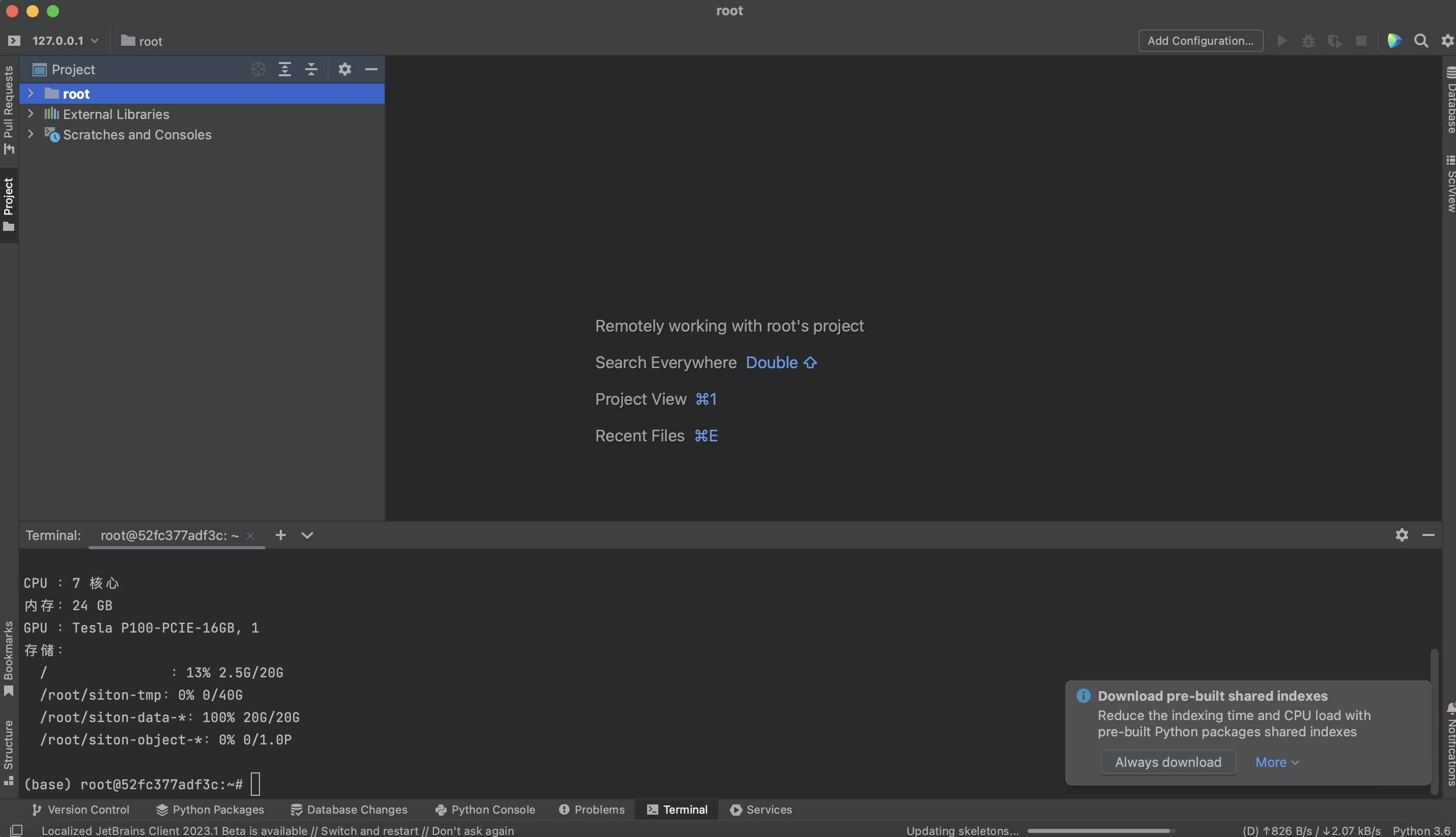This screenshot has width=1456, height=837.
Task: Click the terminal icon beside 127.0.0.1
Action: click(x=14, y=41)
